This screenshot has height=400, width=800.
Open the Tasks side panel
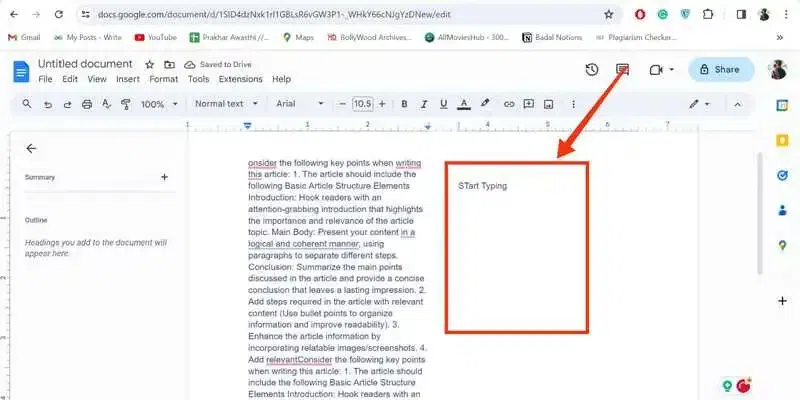point(782,176)
